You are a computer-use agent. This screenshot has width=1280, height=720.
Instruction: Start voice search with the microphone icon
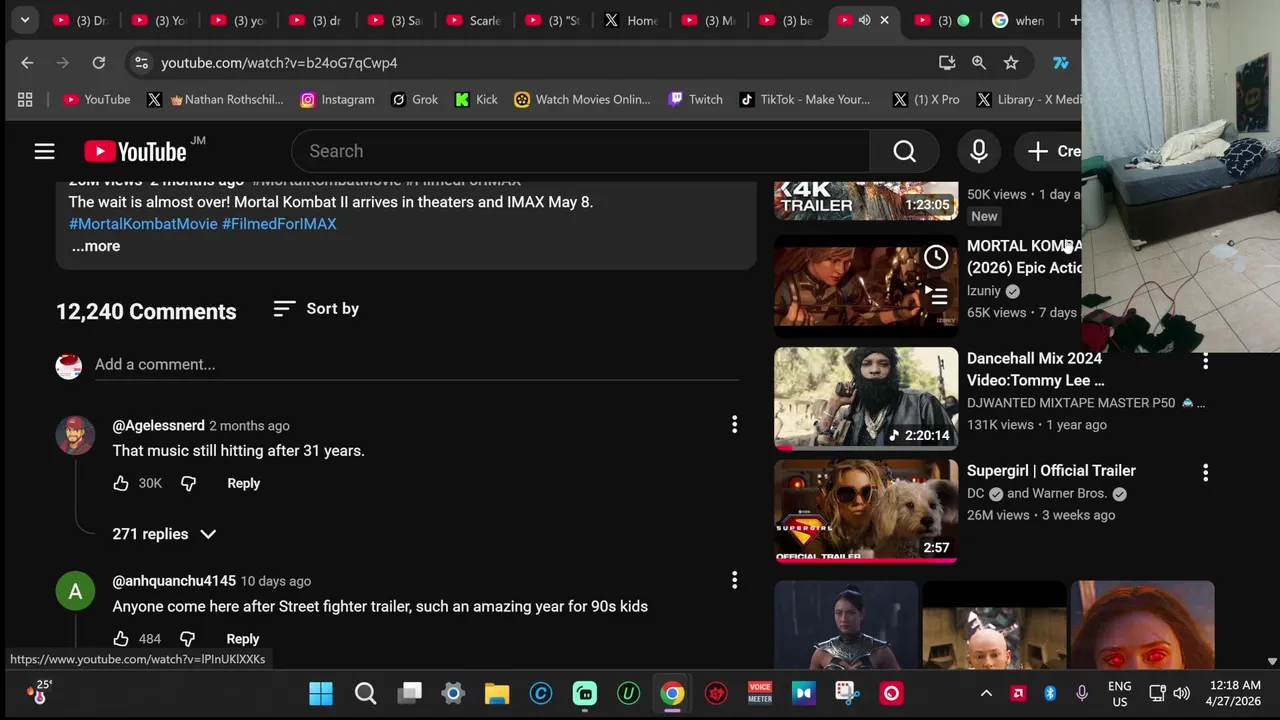tap(979, 151)
